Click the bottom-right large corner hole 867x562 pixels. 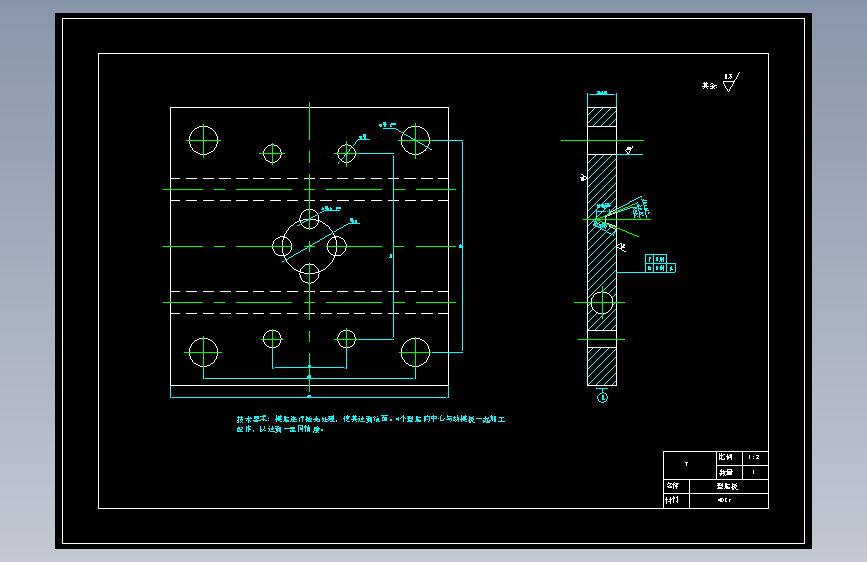click(x=415, y=352)
